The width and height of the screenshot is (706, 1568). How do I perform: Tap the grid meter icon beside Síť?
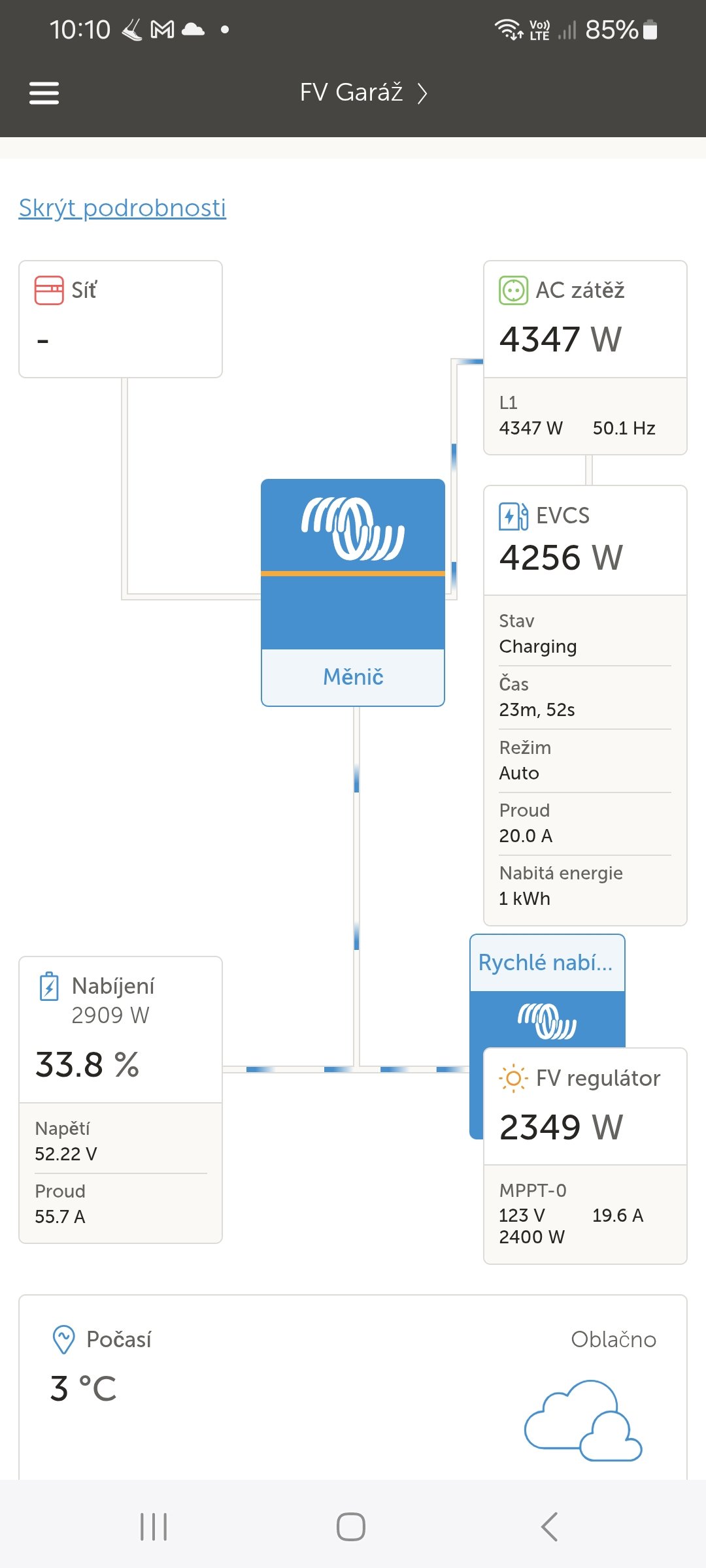click(49, 290)
